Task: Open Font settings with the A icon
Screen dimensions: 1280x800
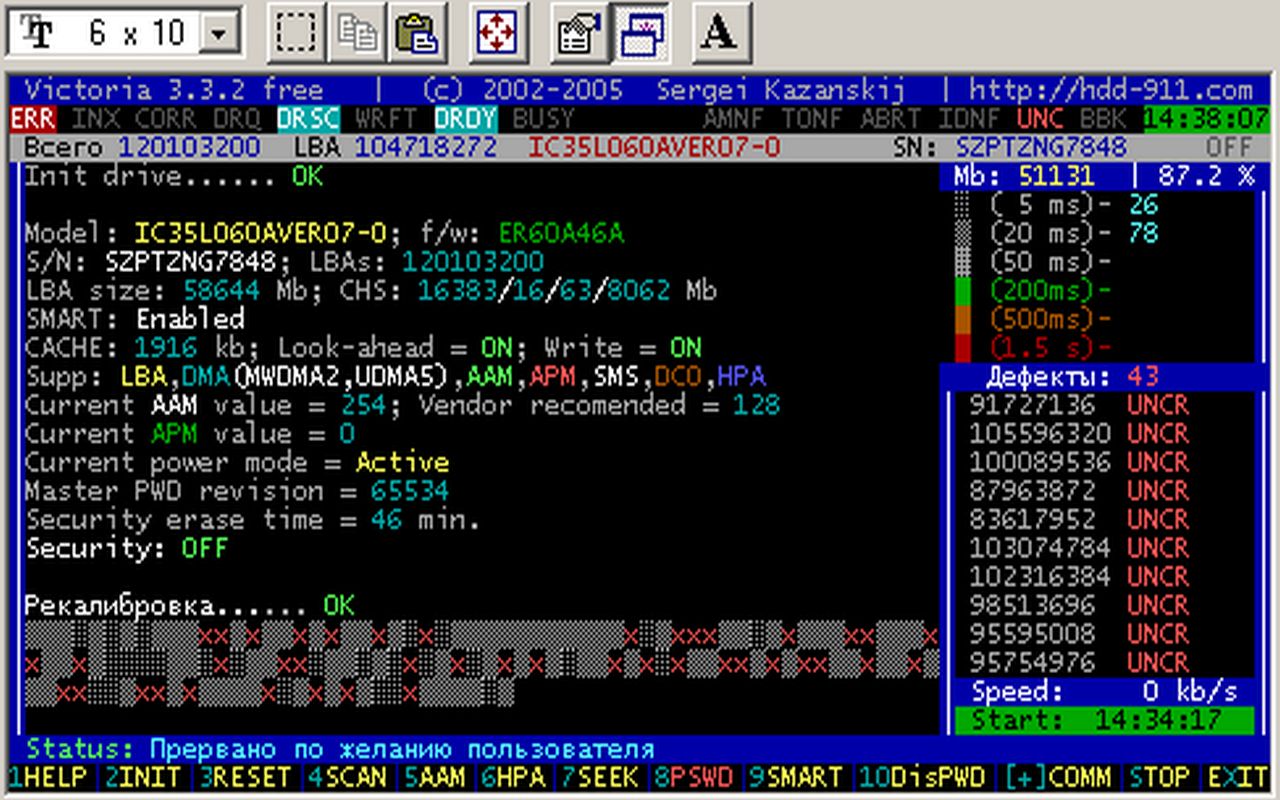Action: tap(719, 33)
